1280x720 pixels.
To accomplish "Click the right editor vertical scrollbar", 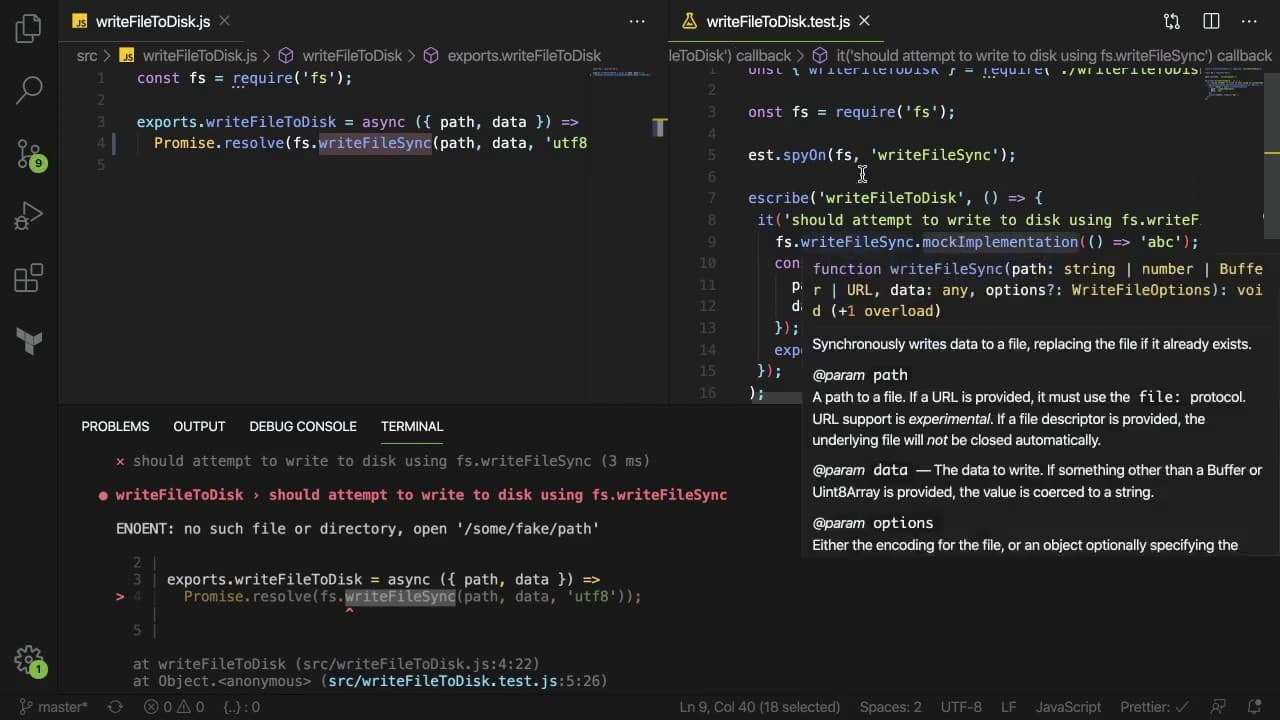I will coord(1273,153).
